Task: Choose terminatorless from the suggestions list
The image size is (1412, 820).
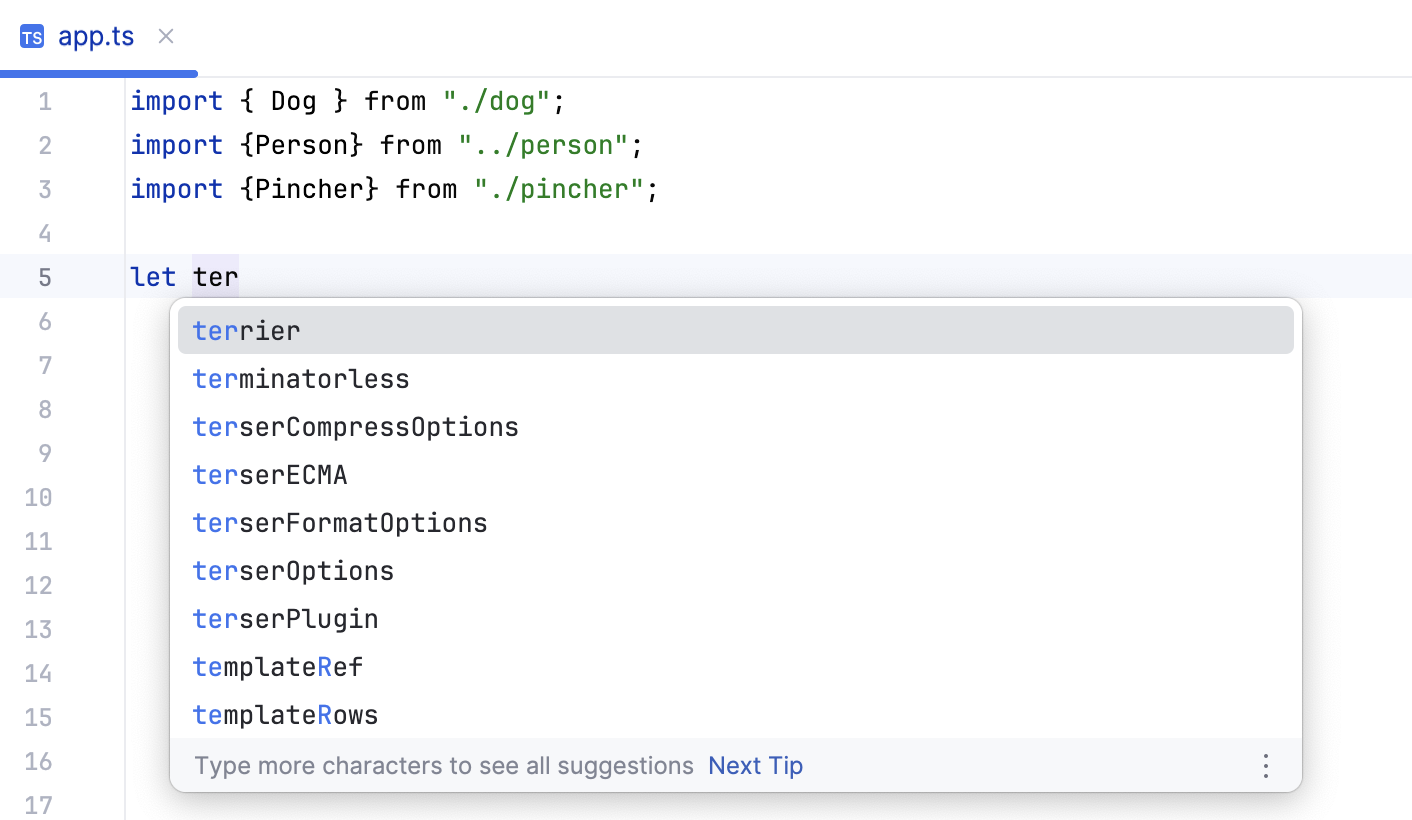Action: click(301, 379)
